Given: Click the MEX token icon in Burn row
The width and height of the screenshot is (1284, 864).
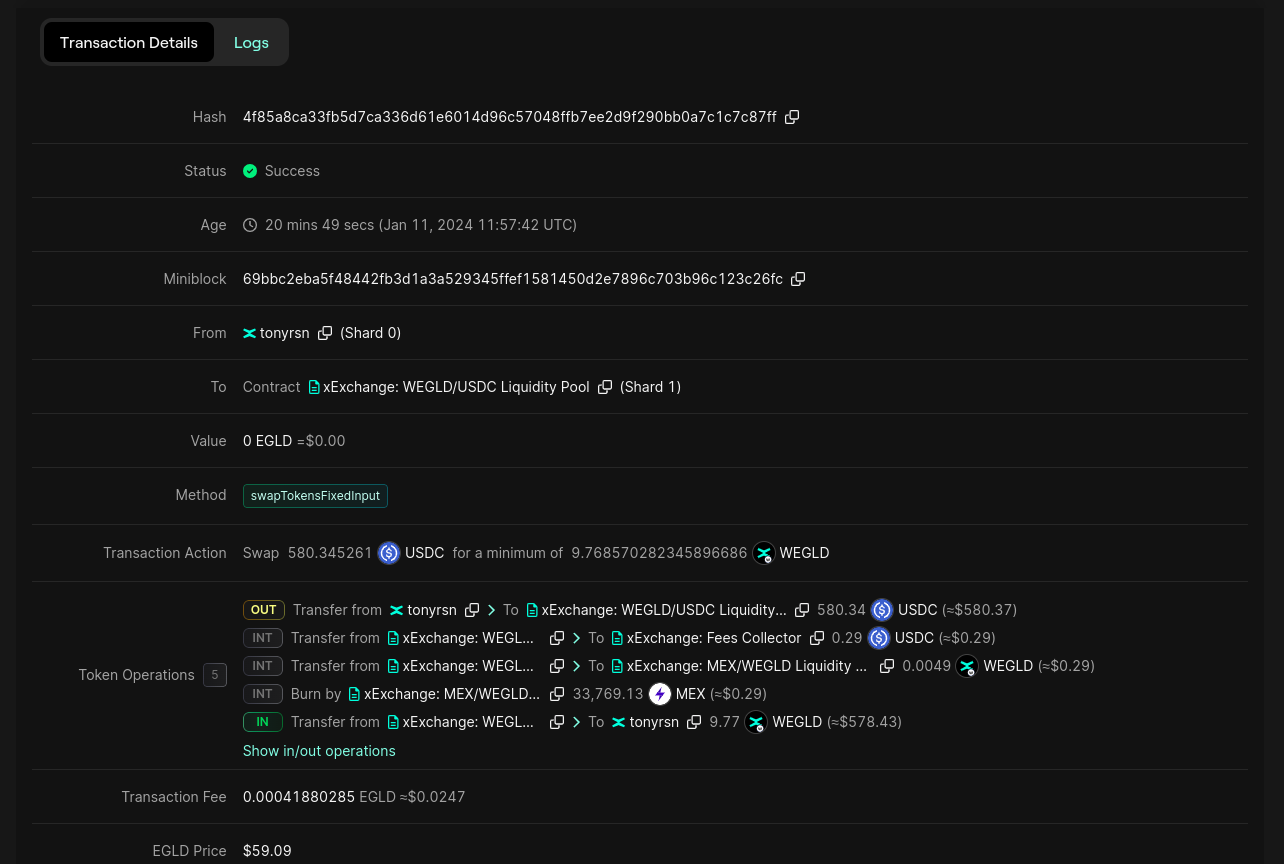Looking at the screenshot, I should 660,694.
